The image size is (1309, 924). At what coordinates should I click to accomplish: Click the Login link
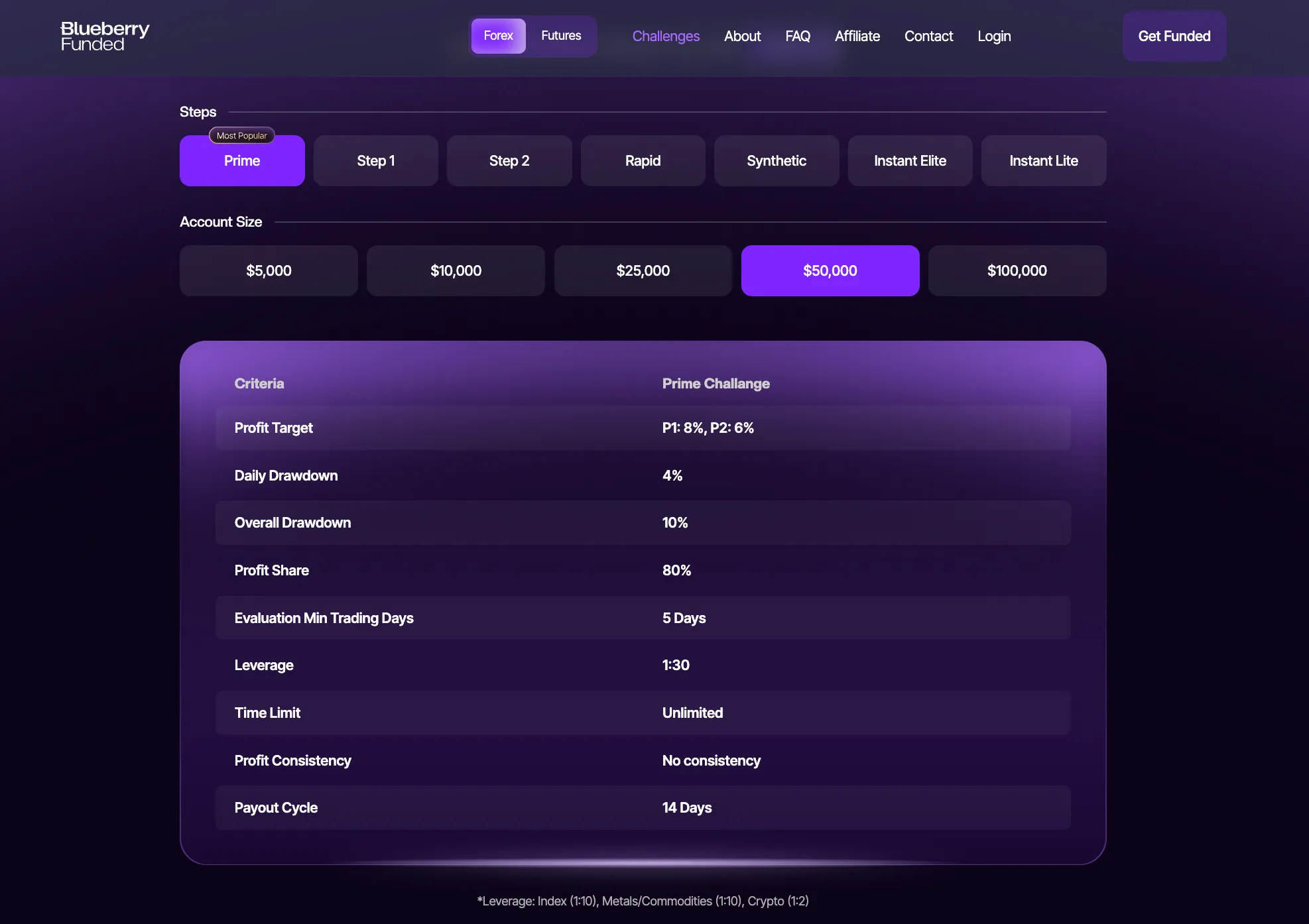click(x=994, y=36)
